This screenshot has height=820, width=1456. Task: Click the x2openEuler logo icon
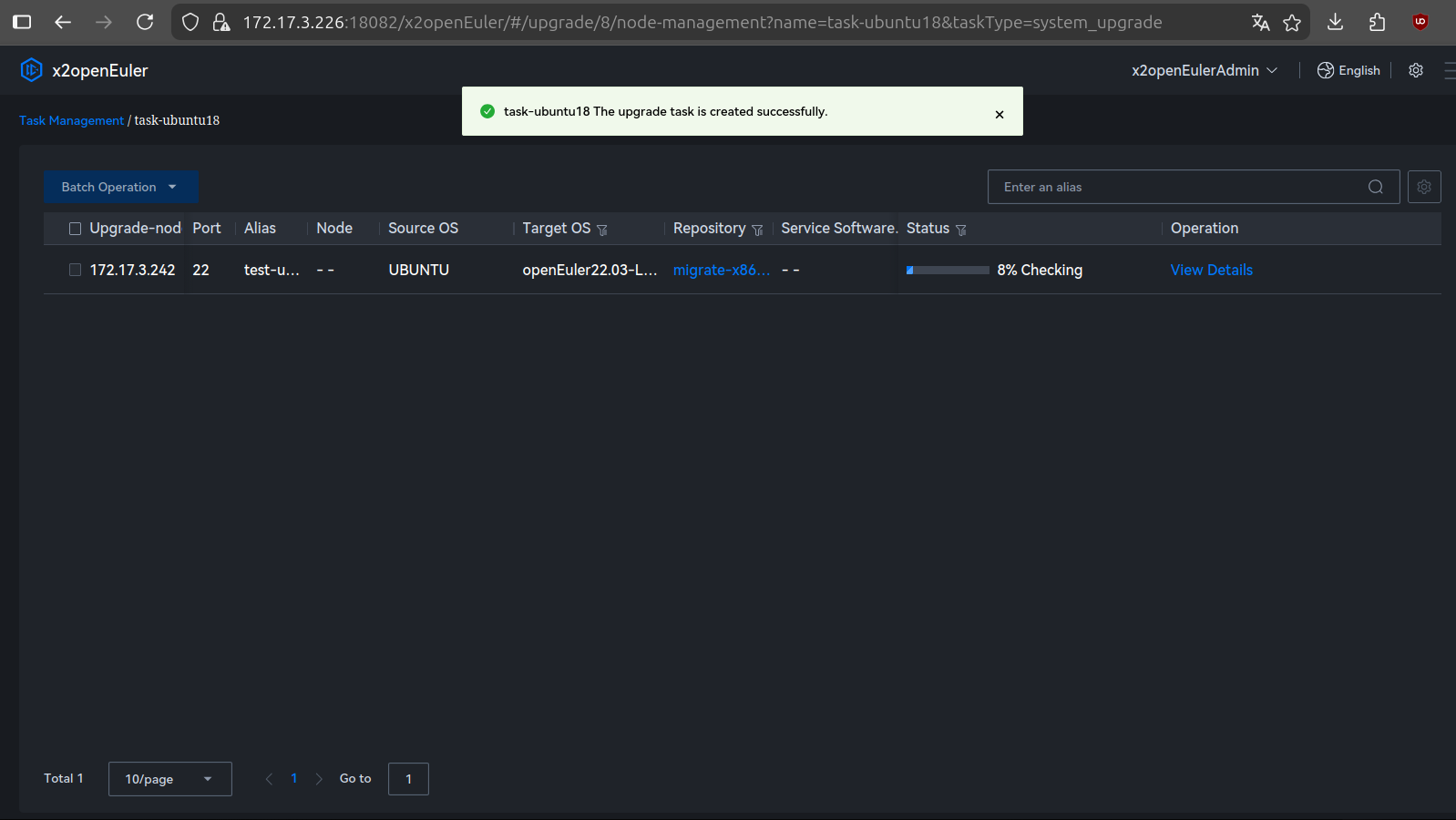[x=31, y=70]
